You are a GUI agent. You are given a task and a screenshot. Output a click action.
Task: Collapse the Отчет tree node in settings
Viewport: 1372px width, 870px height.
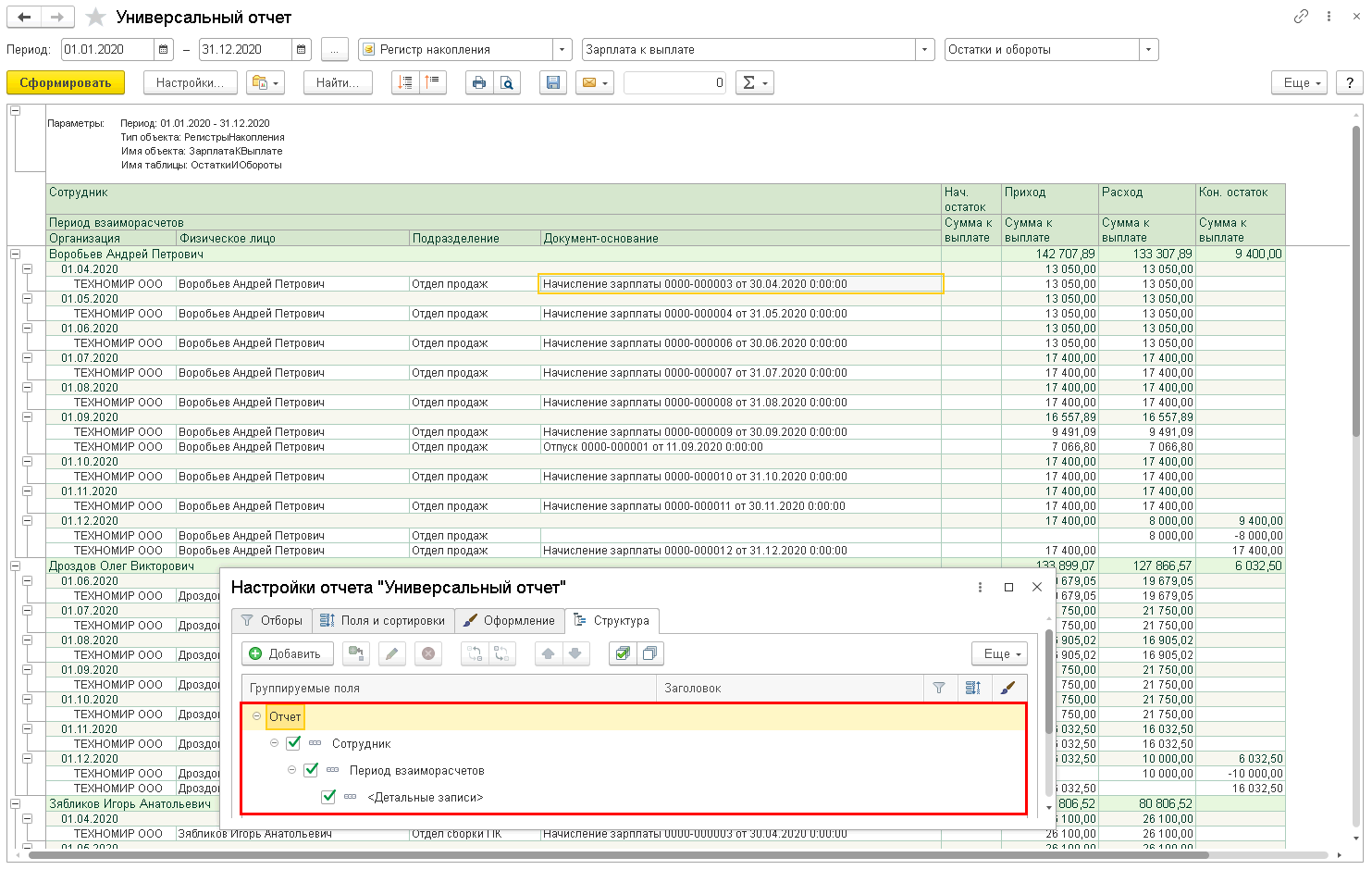(256, 716)
